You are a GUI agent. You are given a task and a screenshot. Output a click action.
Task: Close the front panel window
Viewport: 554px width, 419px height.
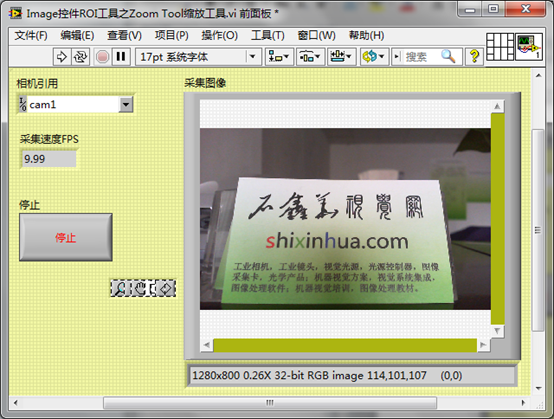tap(526, 9)
